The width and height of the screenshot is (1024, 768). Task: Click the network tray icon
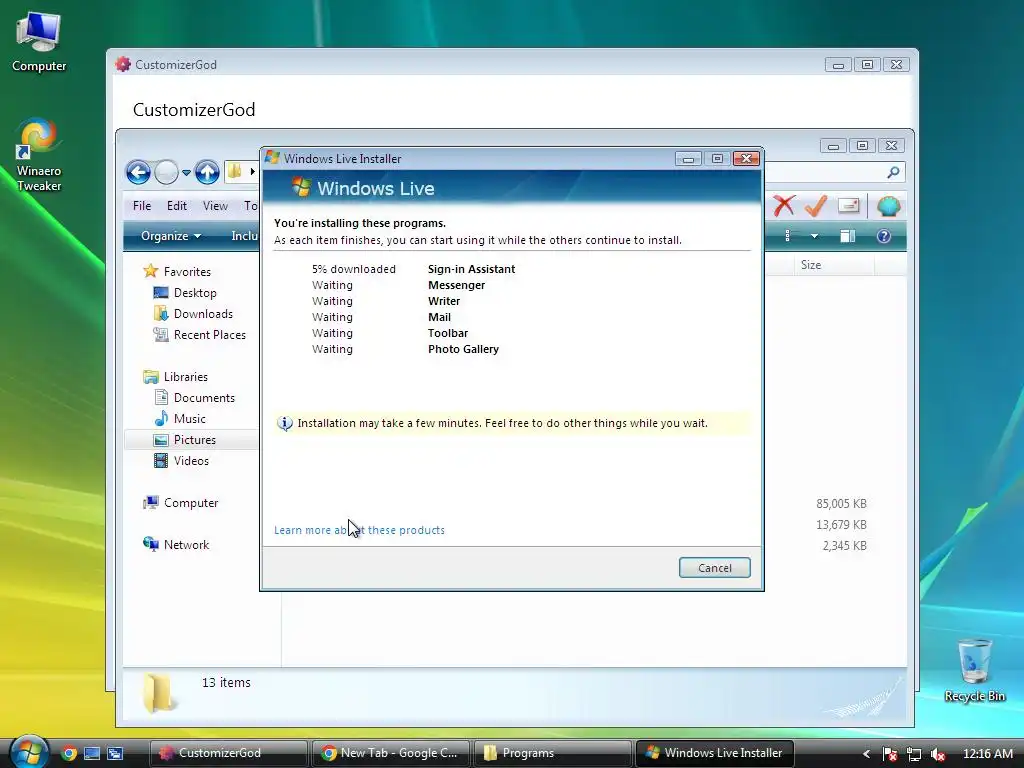click(914, 754)
